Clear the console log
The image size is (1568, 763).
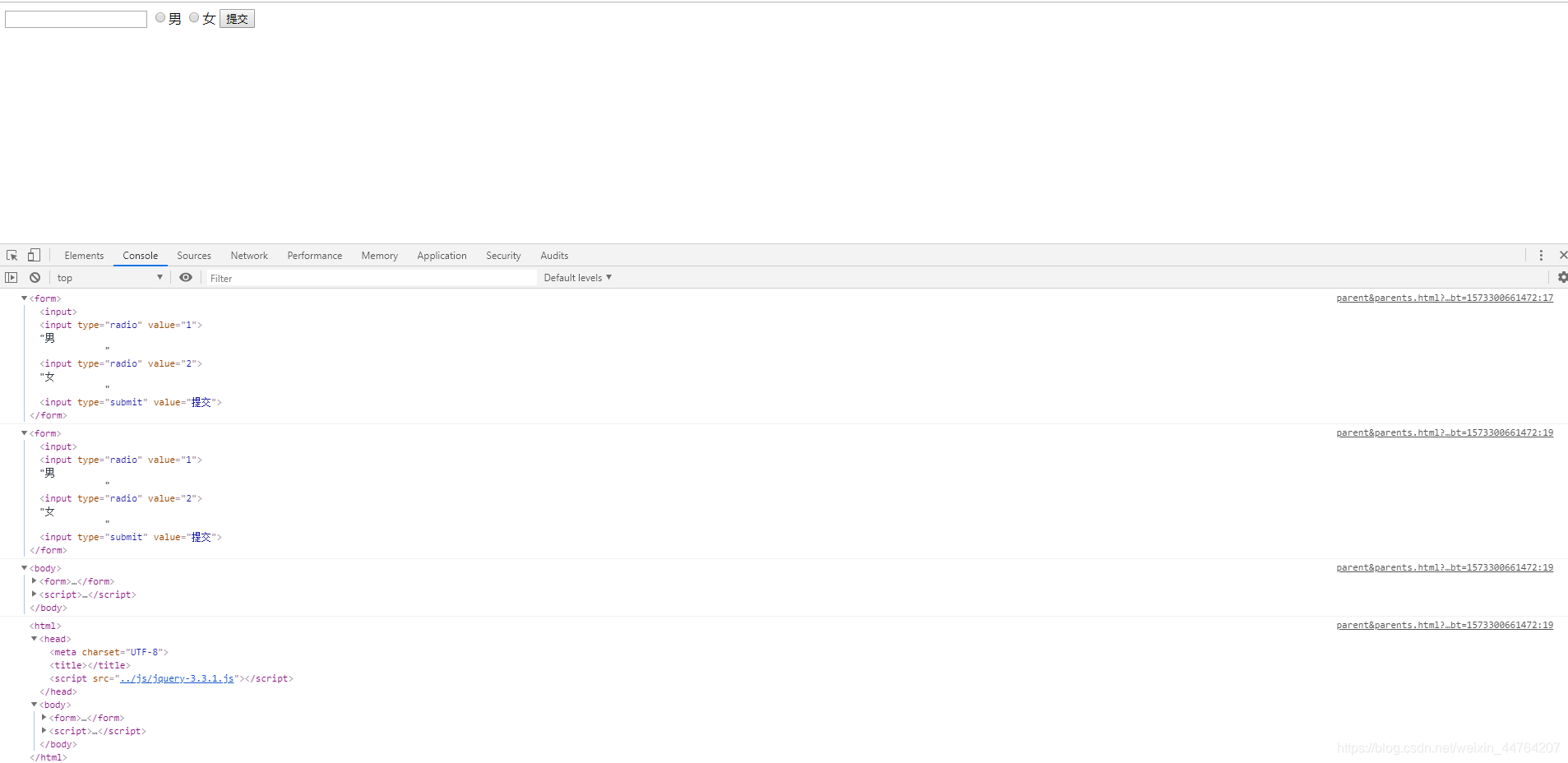click(x=35, y=278)
